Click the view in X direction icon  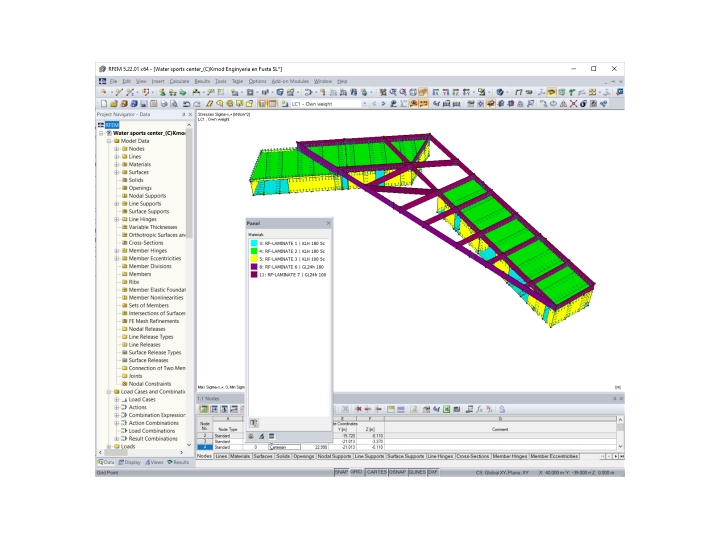click(436, 92)
